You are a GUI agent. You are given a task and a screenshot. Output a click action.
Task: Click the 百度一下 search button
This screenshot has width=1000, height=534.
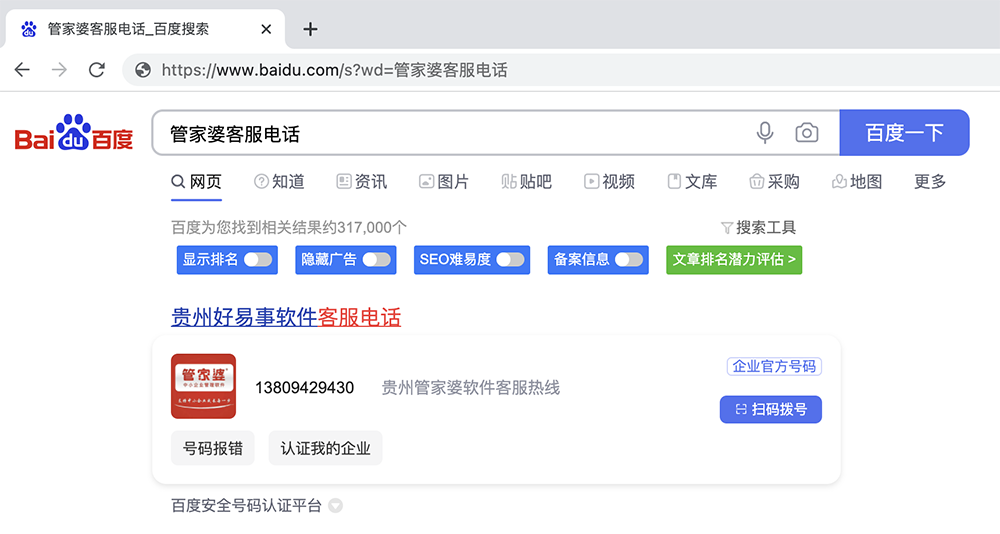pos(904,133)
